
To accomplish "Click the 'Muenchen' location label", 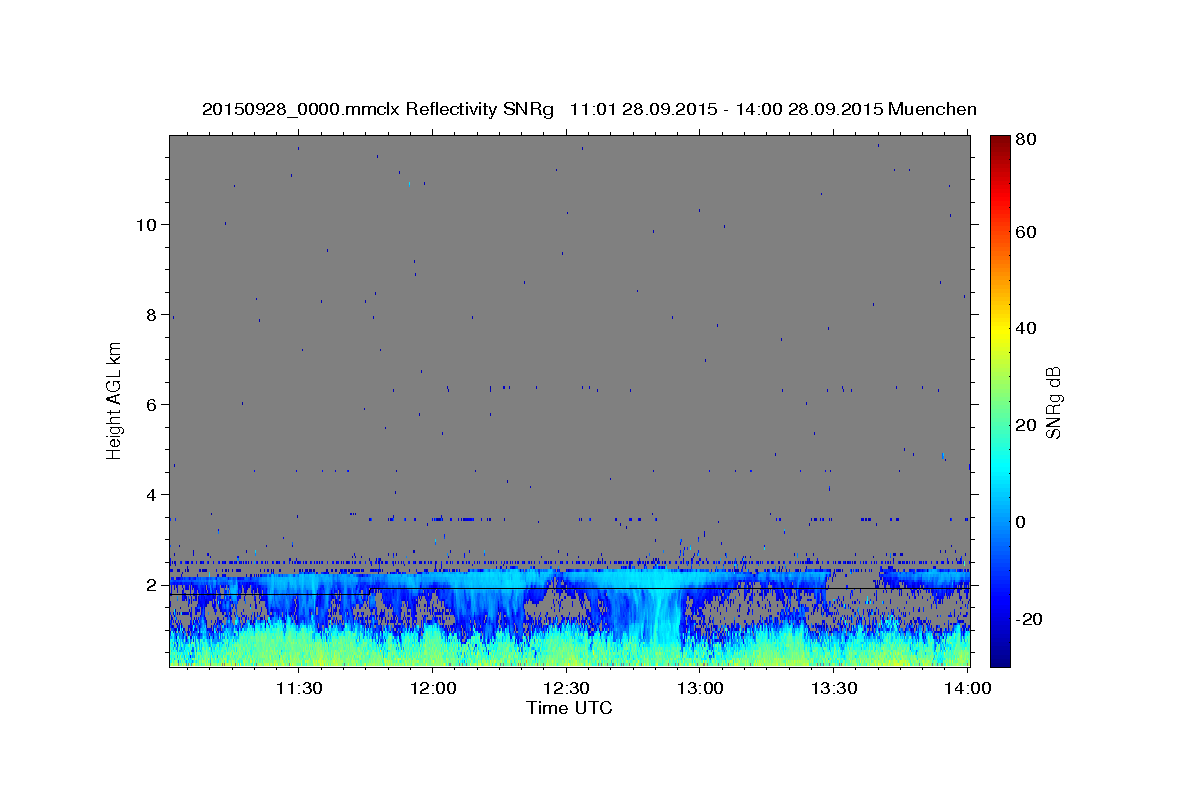I will click(x=932, y=109).
